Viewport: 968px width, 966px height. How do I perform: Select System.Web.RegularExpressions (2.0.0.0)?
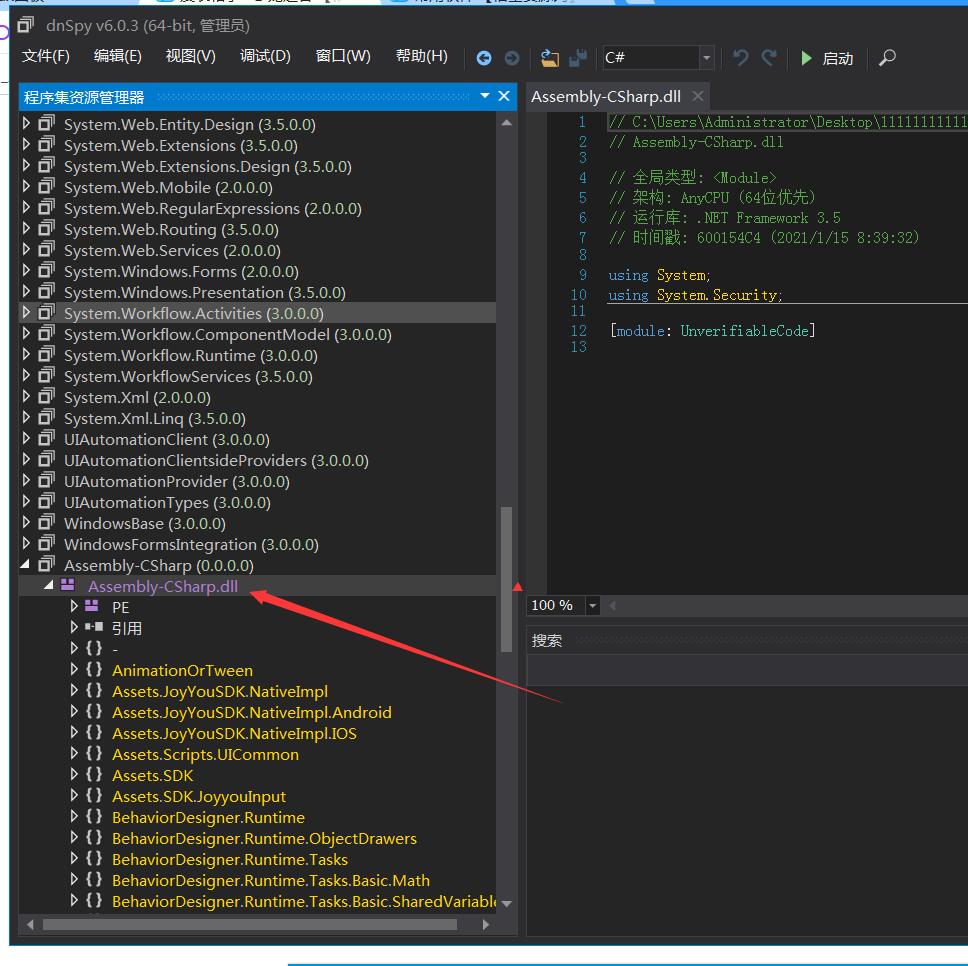[213, 209]
